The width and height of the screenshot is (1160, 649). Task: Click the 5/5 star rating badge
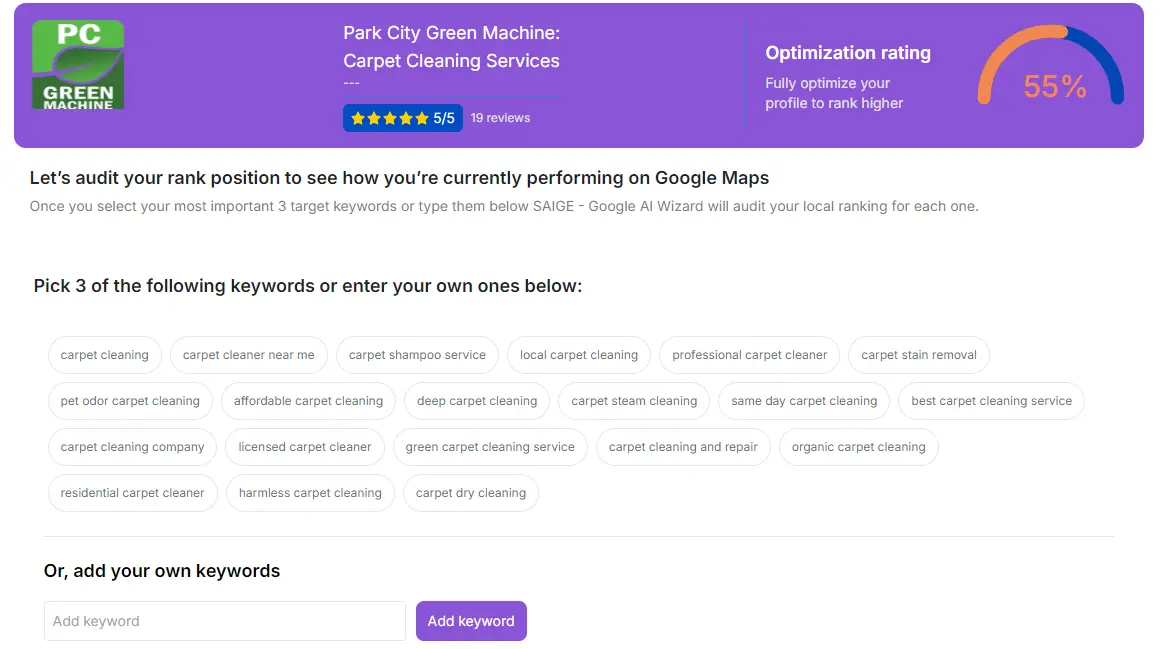tap(402, 118)
